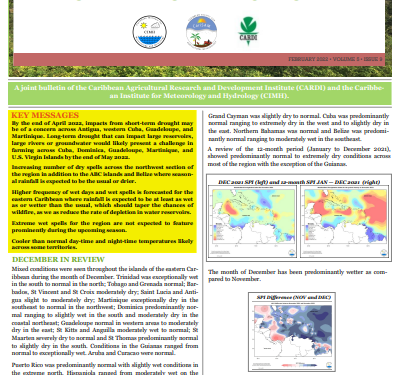The image size is (399, 375).
Task: Click the paragraph starting 'Puerto Rico was predominantly'
Action: [105, 369]
